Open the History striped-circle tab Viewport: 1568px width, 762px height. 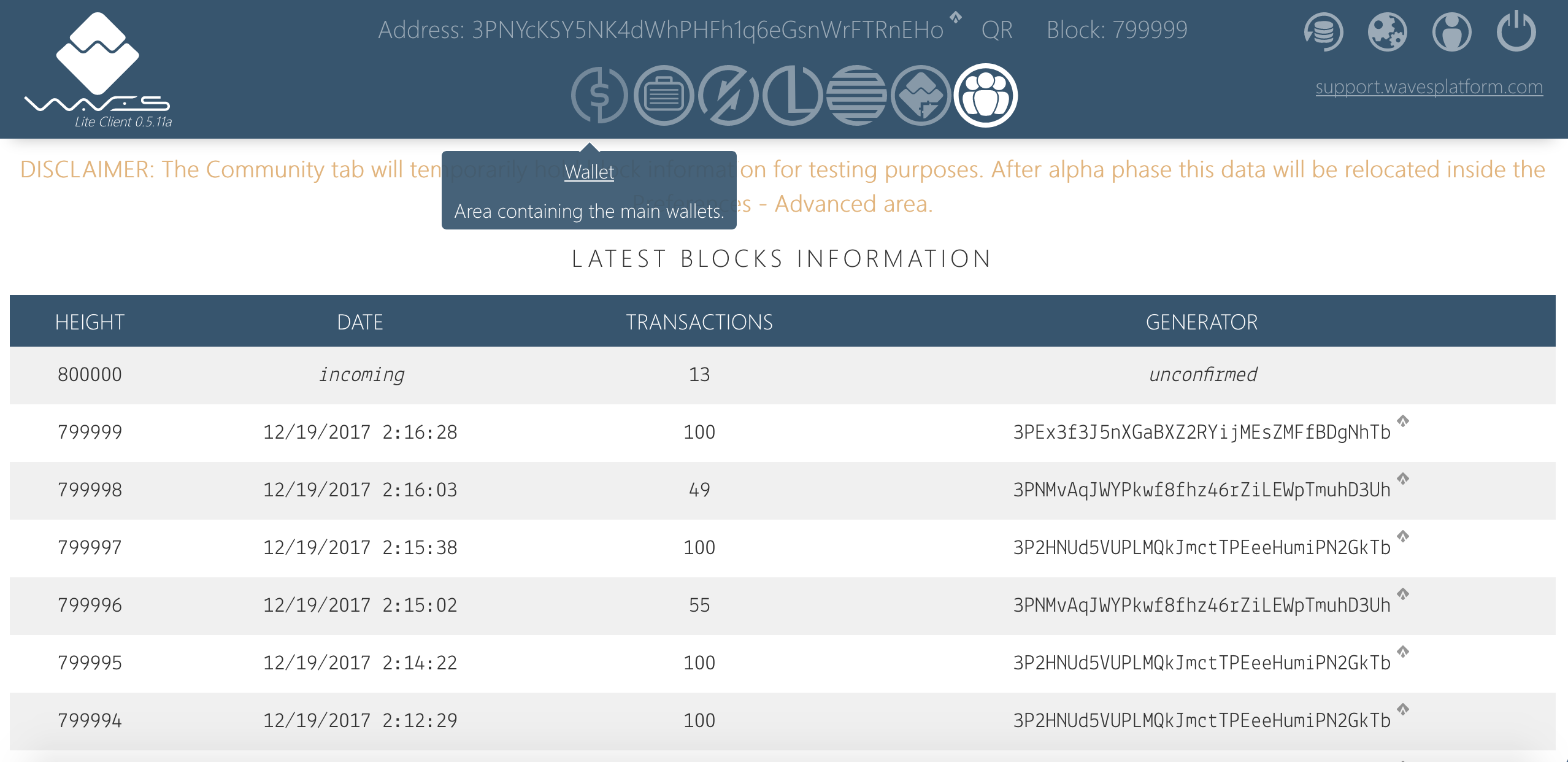(856, 96)
